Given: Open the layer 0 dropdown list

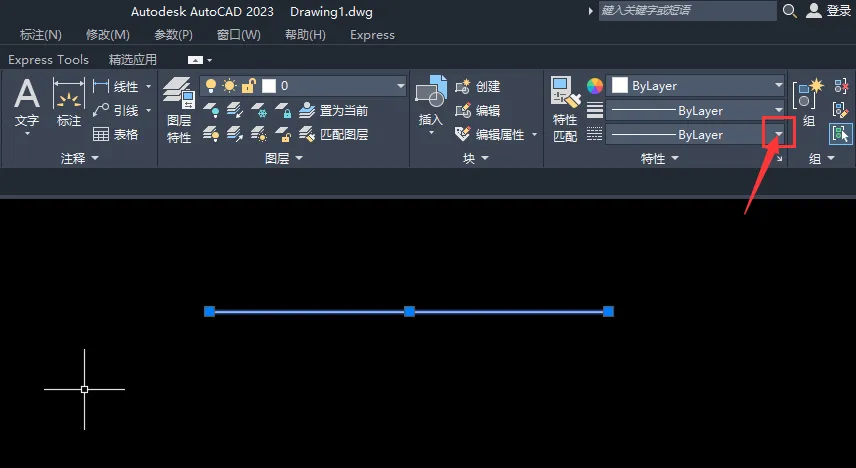Looking at the screenshot, I should [401, 86].
